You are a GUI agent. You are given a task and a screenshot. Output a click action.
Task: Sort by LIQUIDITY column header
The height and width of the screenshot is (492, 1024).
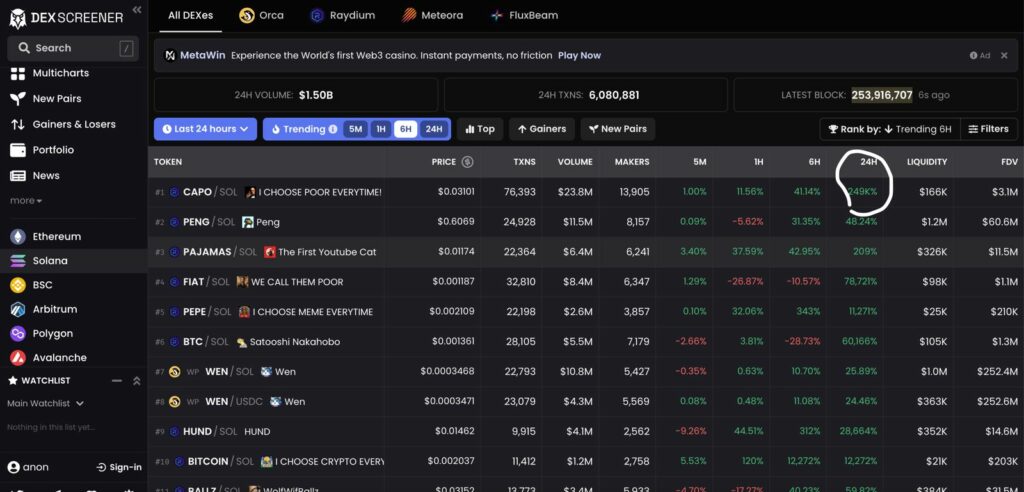(927, 162)
